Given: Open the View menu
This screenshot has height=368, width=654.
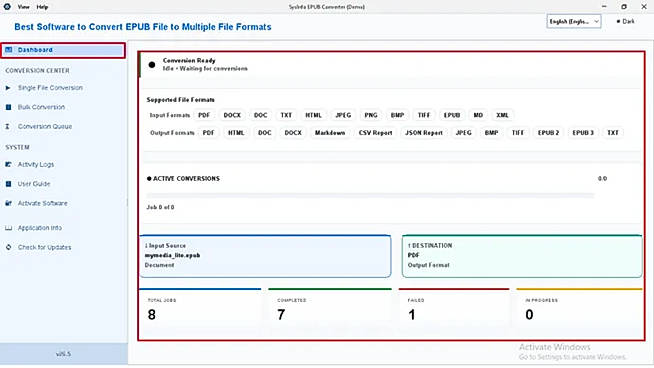Looking at the screenshot, I should 24,7.
